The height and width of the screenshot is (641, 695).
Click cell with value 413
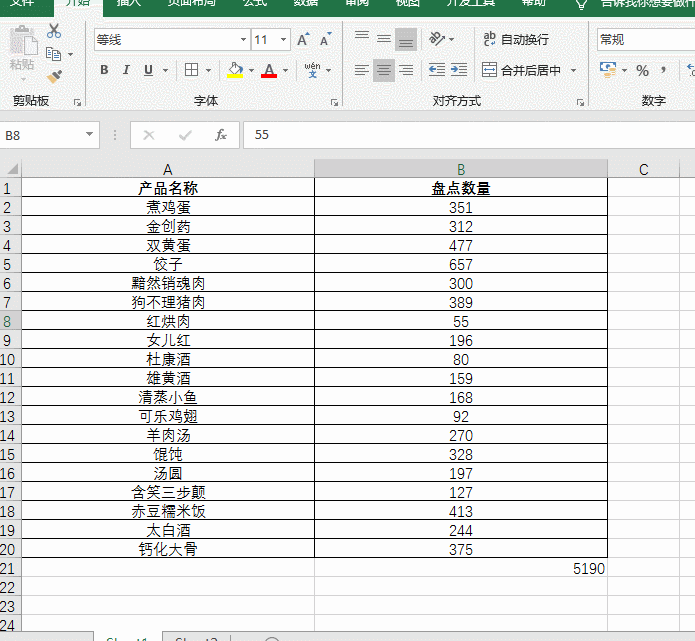point(461,512)
